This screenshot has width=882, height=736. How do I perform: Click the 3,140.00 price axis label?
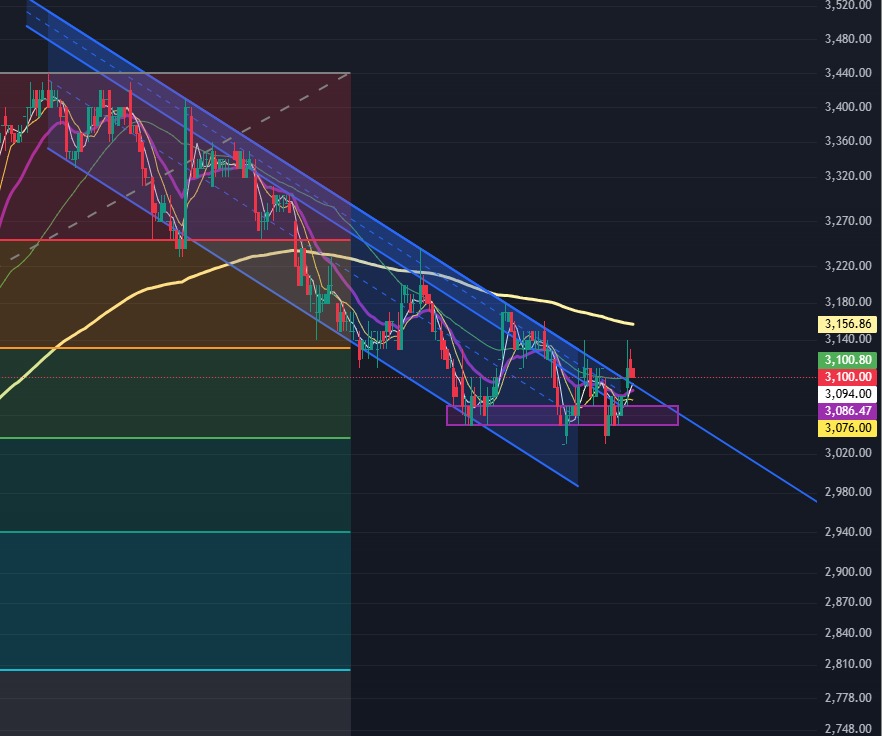tap(848, 339)
